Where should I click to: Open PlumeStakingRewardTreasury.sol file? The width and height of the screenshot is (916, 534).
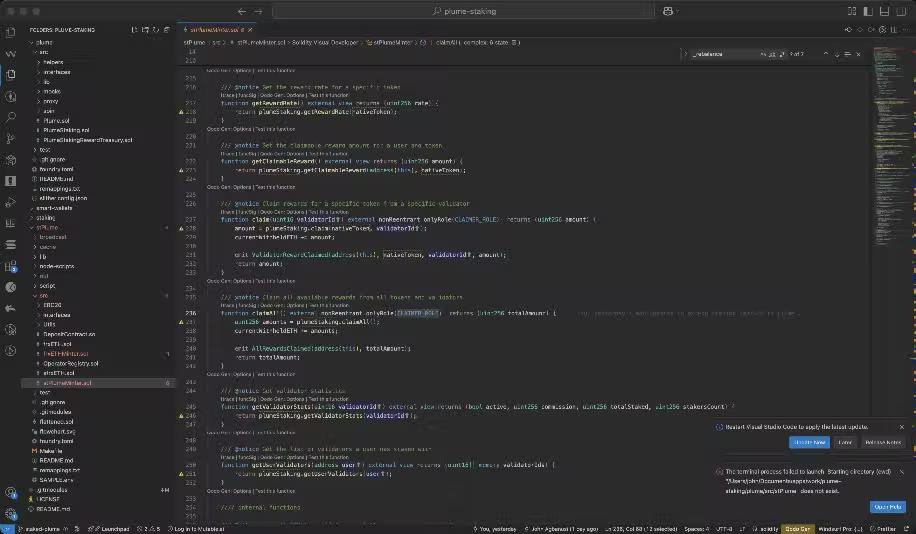click(88, 140)
